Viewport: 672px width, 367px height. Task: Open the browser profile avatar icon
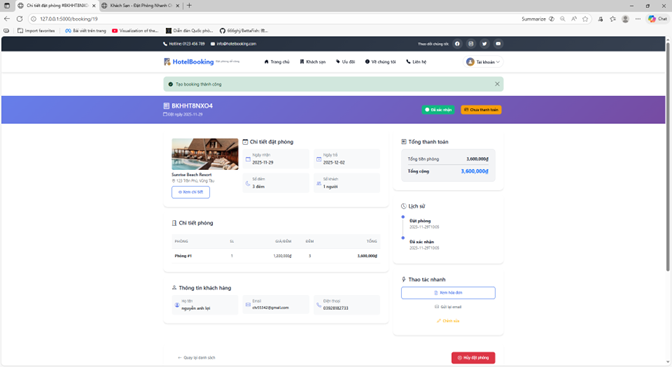(x=625, y=19)
